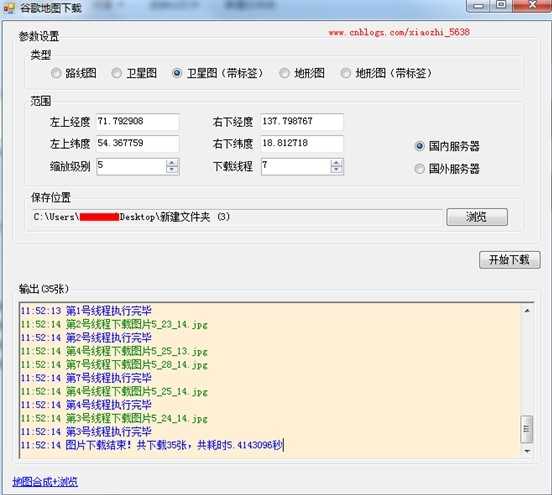
Task: Open the 地图合成+浏览 link
Action: point(45,481)
